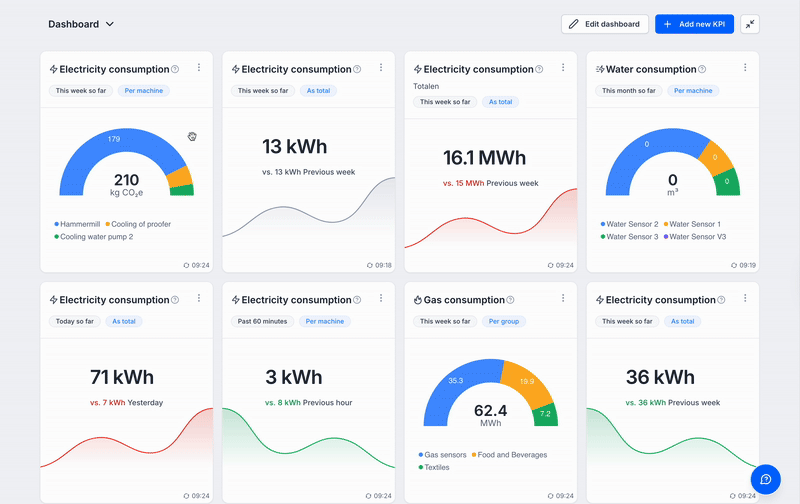The width and height of the screenshot is (800, 504).
Task: Open three-dot menu on Water consumption card
Action: (x=745, y=67)
